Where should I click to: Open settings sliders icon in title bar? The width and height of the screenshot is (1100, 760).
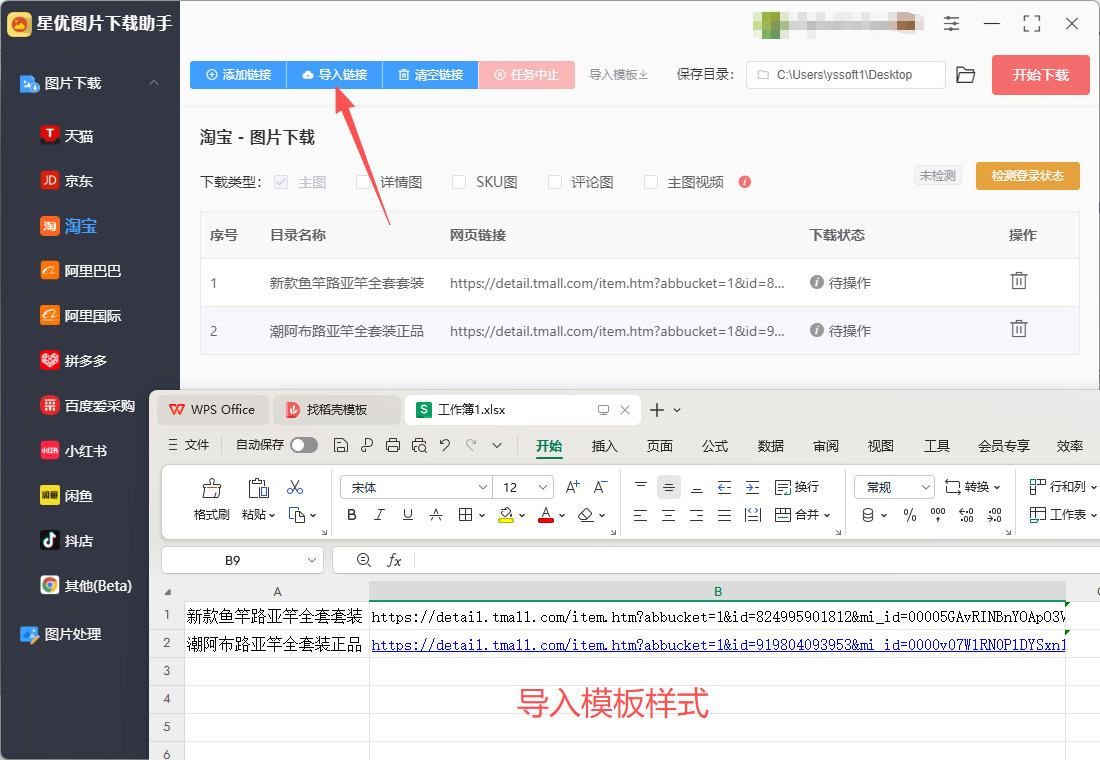point(951,24)
